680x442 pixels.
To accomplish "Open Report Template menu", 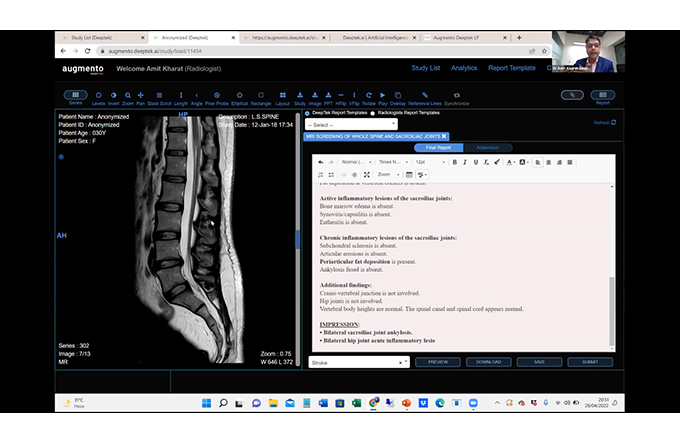I will 512,68.
